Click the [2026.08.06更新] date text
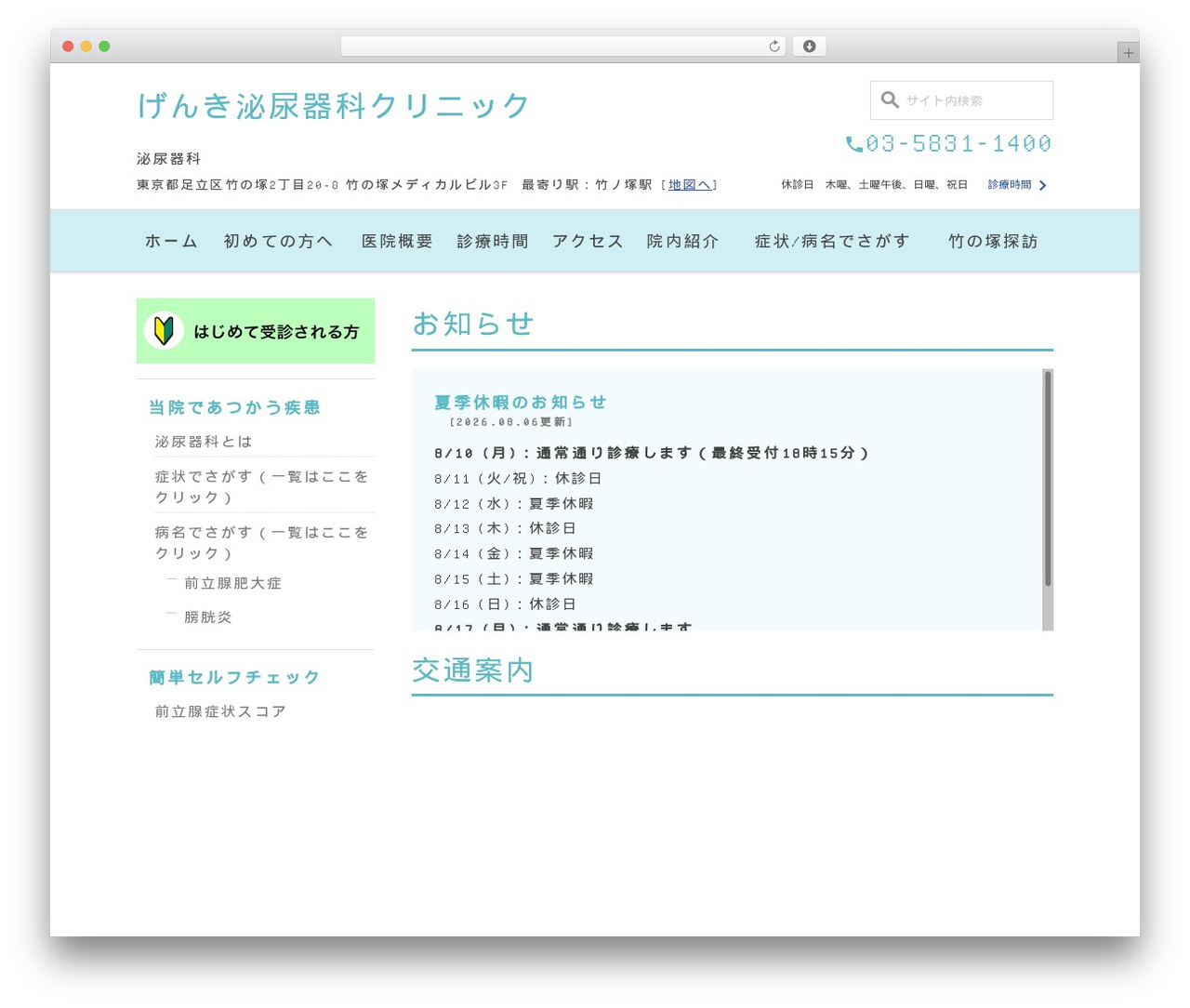 pos(511,422)
